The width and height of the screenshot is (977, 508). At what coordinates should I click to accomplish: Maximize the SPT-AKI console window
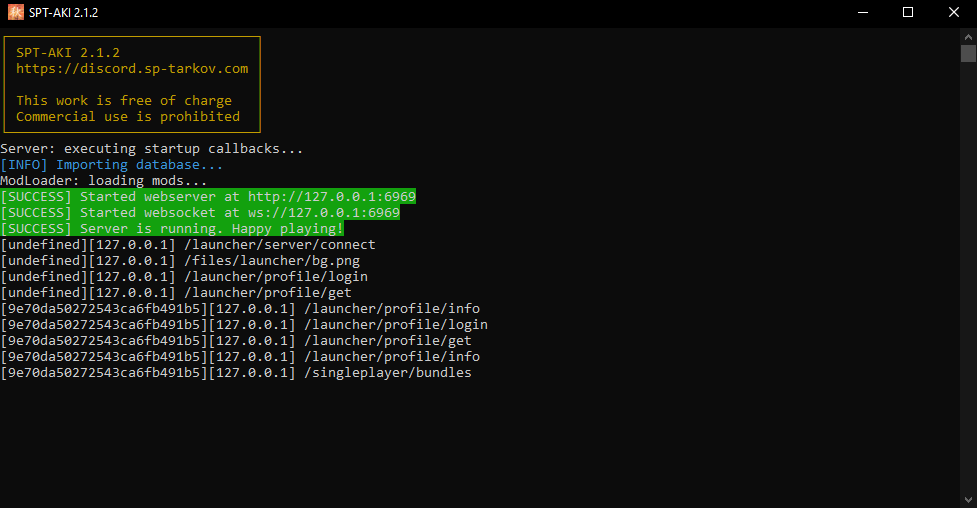click(908, 12)
